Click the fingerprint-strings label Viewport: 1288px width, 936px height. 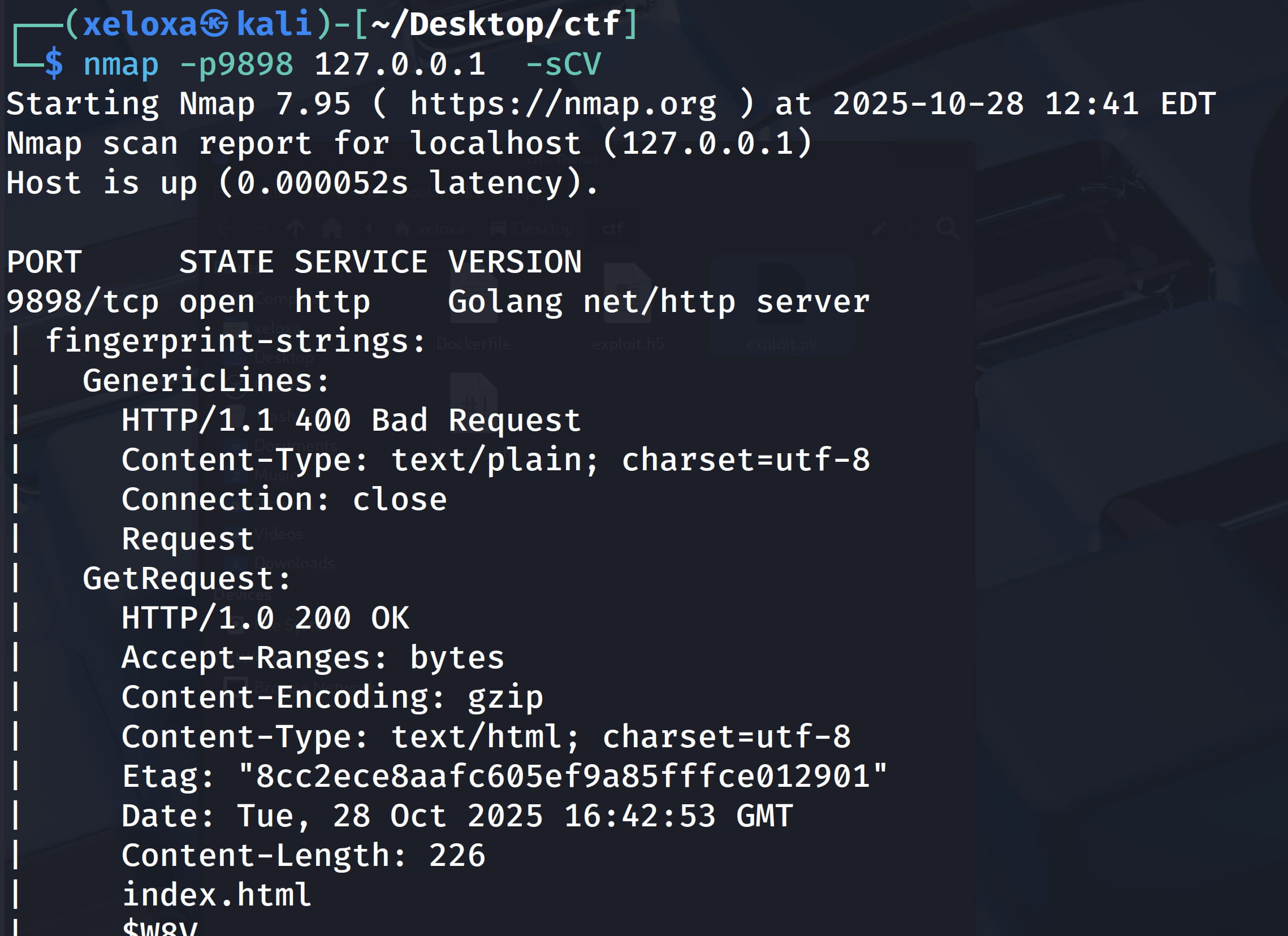pyautogui.click(x=235, y=342)
